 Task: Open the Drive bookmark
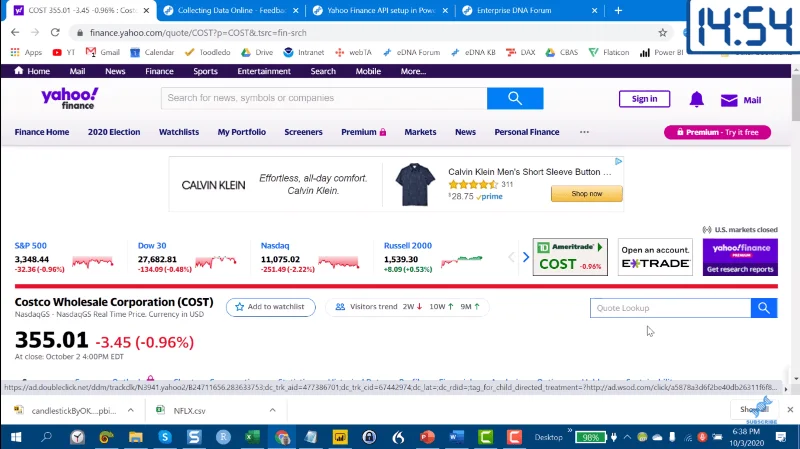(x=257, y=52)
